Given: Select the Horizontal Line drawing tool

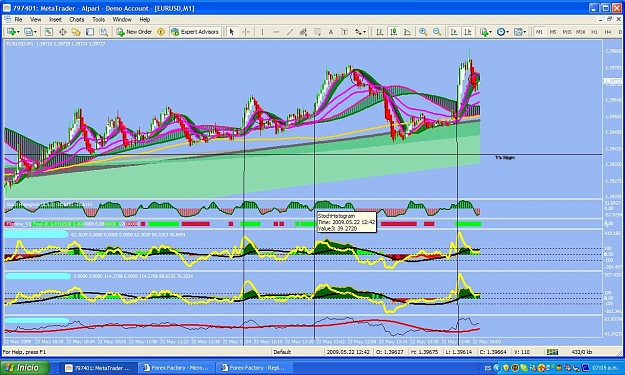Looking at the screenshot, I should 276,32.
